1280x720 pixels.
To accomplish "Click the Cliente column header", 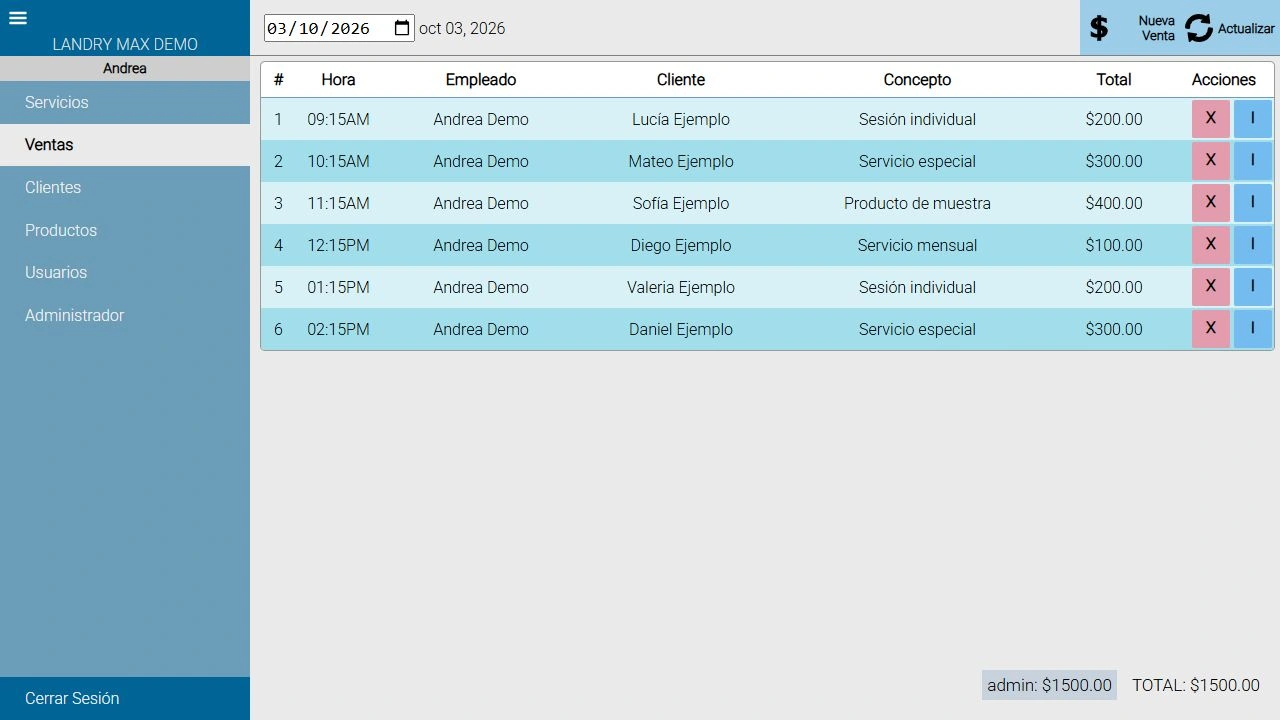I will (x=681, y=80).
